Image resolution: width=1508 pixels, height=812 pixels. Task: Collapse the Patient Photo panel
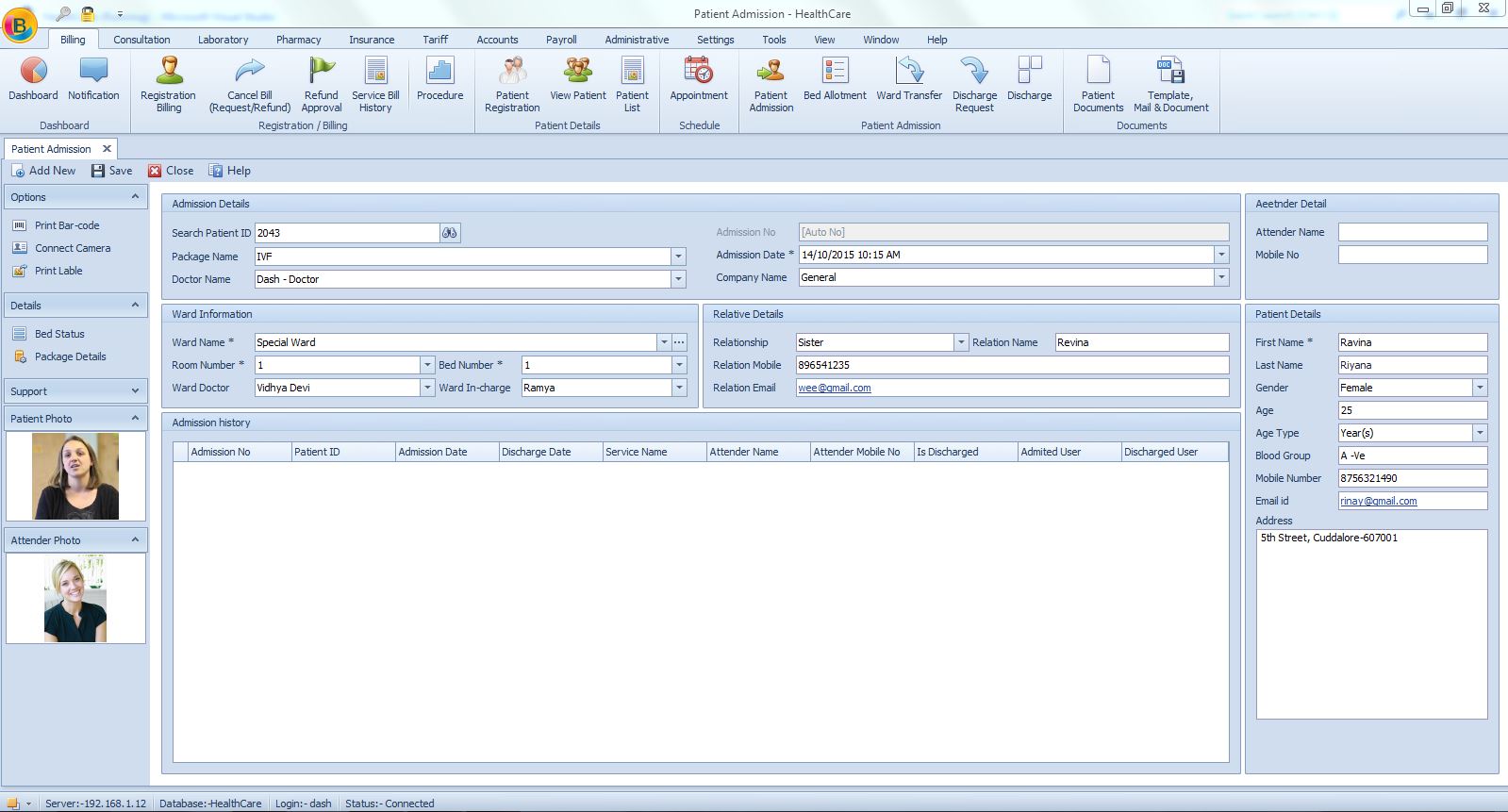point(135,418)
